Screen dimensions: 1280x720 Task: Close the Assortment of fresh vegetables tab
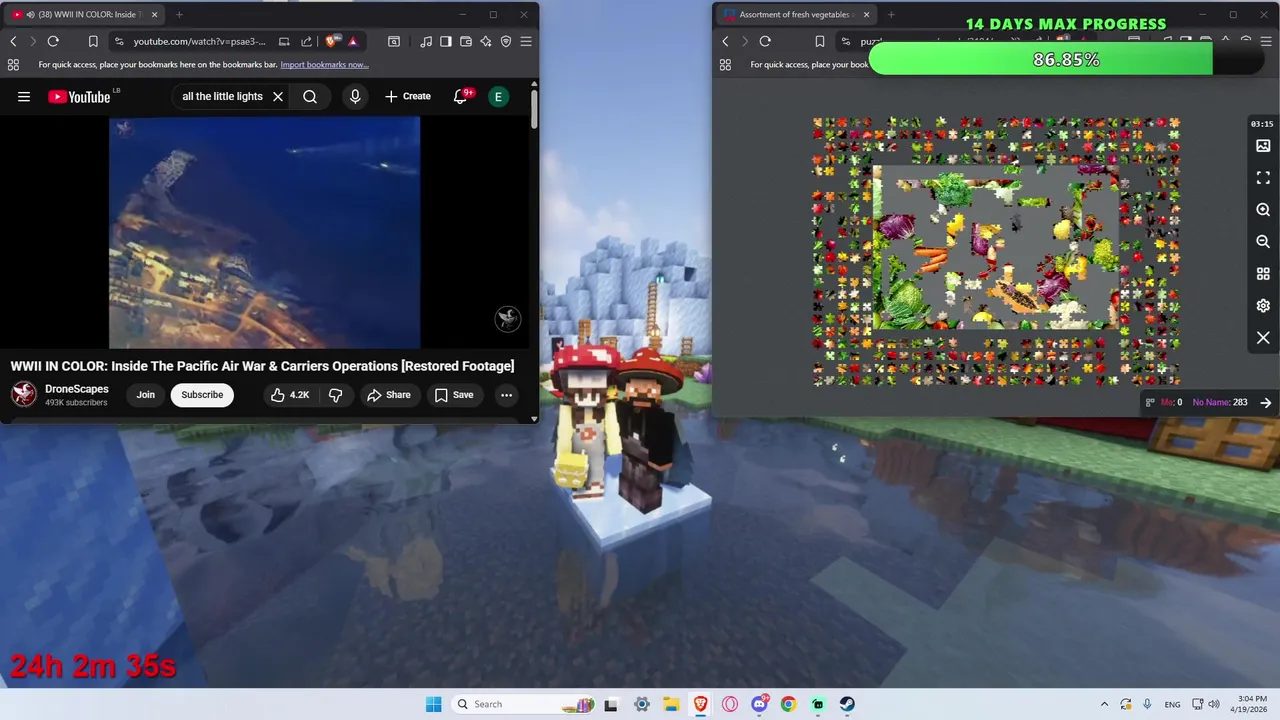[x=866, y=15]
